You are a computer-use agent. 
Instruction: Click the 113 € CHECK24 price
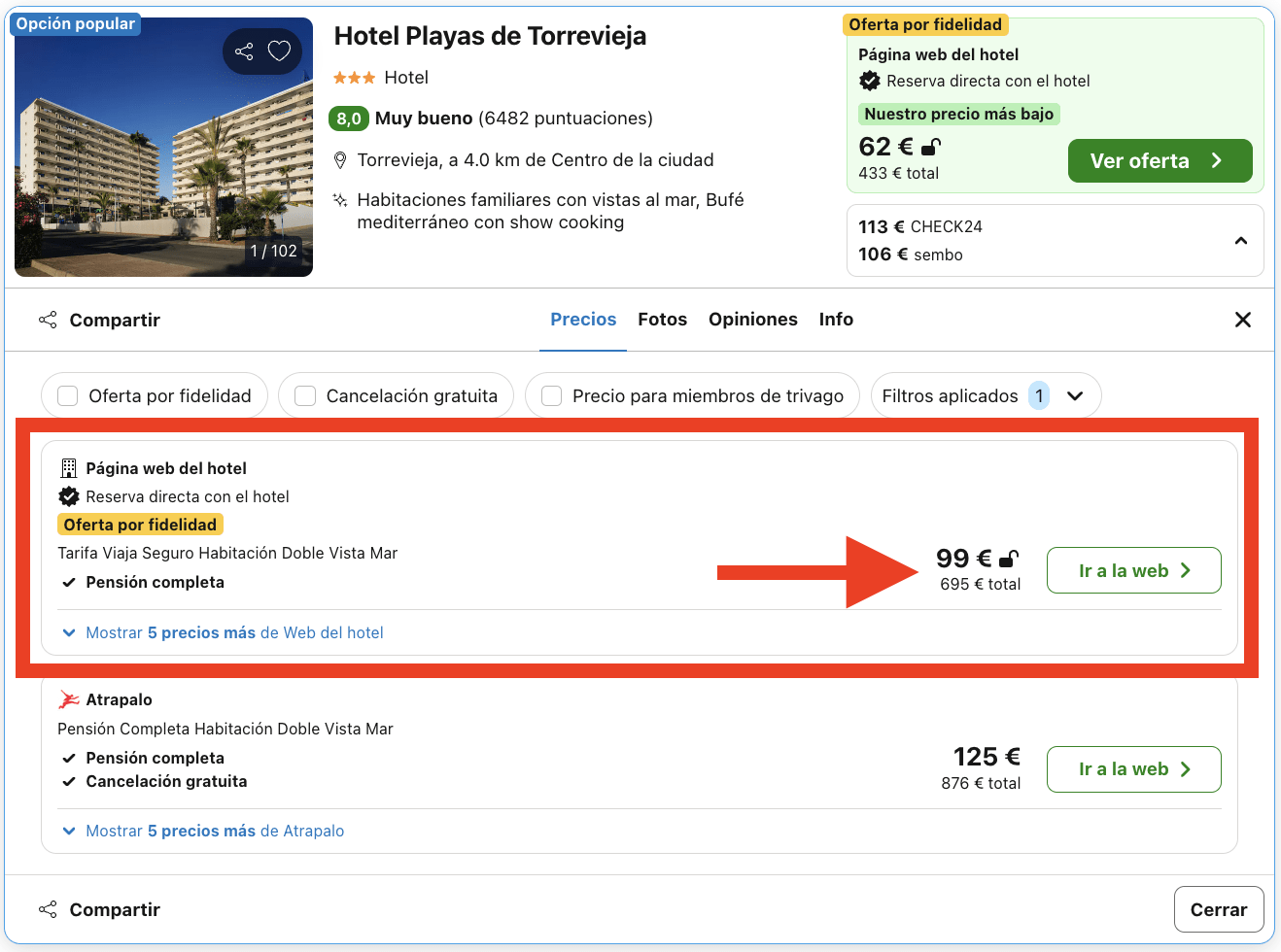tap(920, 226)
